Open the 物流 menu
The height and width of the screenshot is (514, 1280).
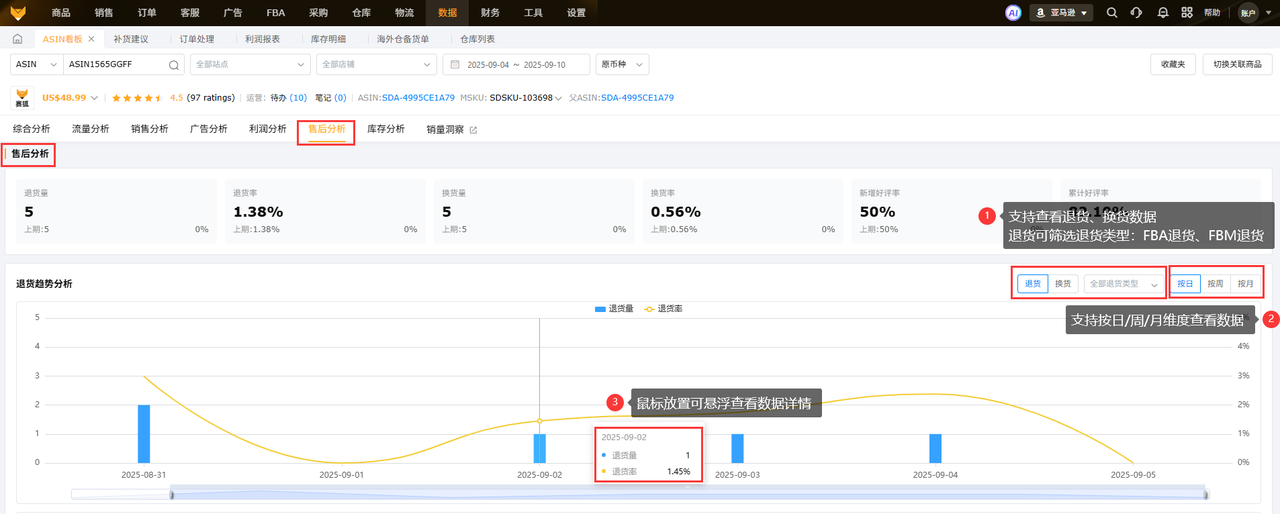pos(405,13)
